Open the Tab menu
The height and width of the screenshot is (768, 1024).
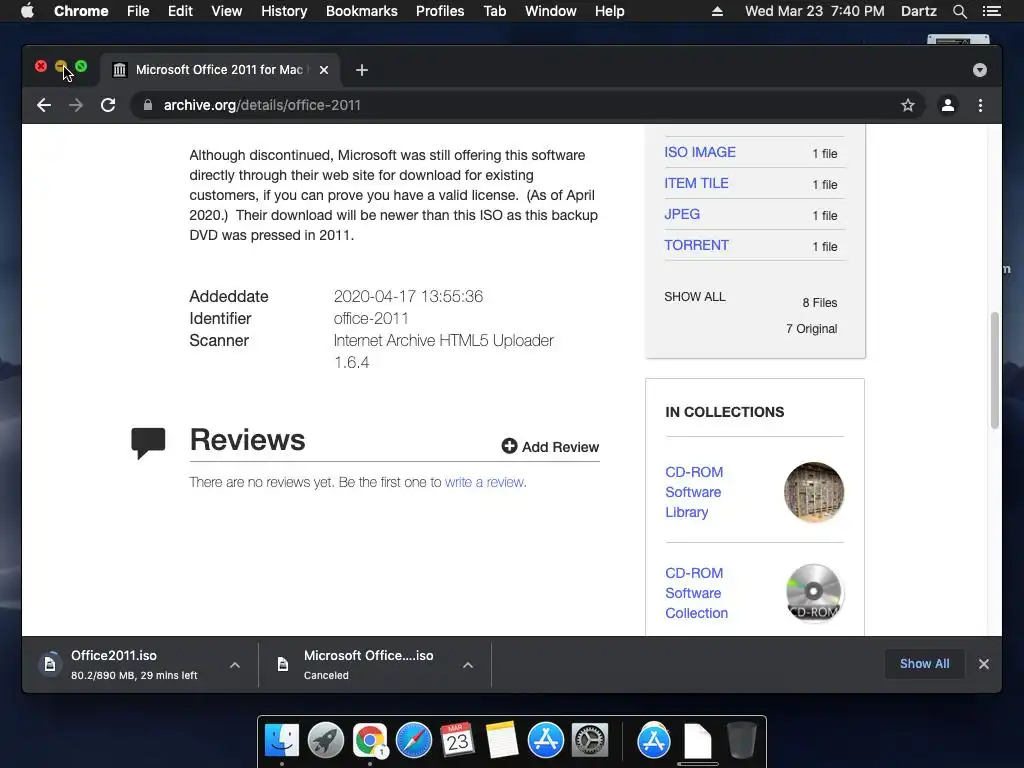tap(494, 11)
